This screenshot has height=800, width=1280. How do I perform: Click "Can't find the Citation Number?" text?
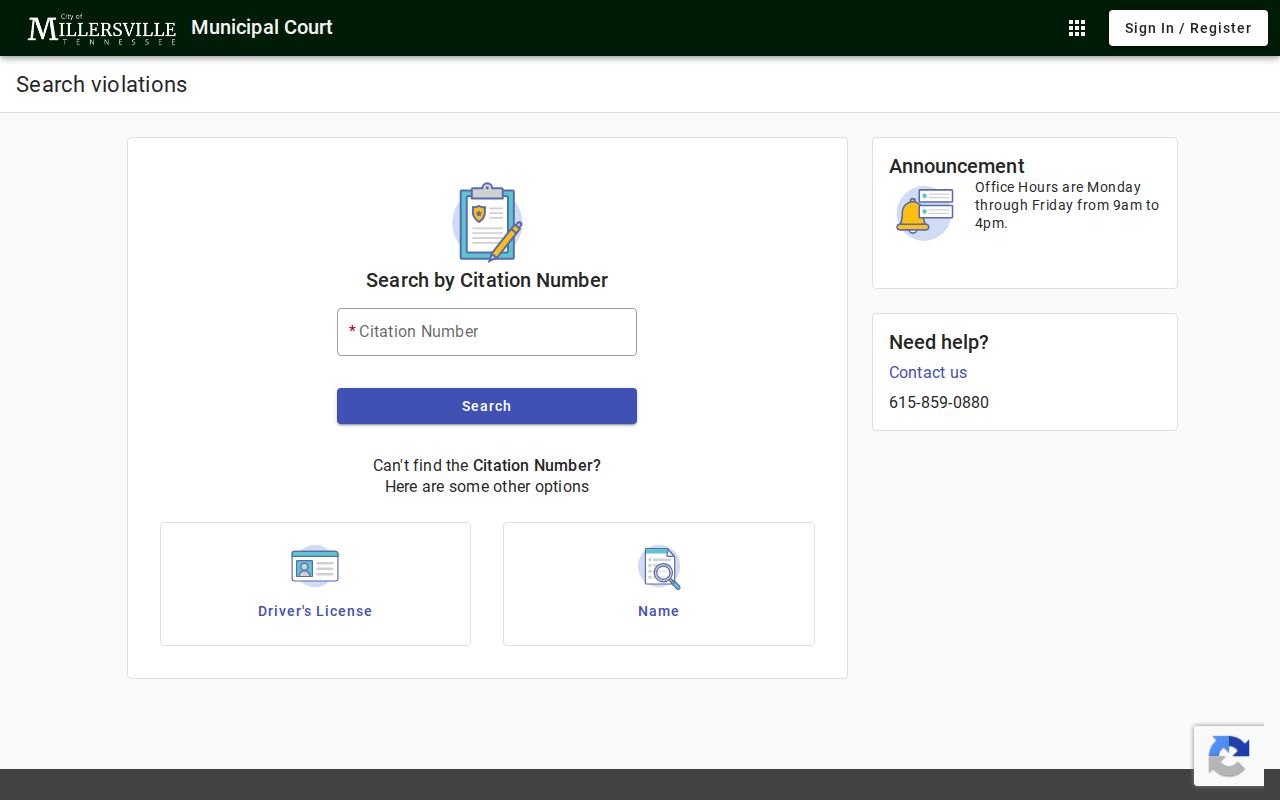pos(487,465)
